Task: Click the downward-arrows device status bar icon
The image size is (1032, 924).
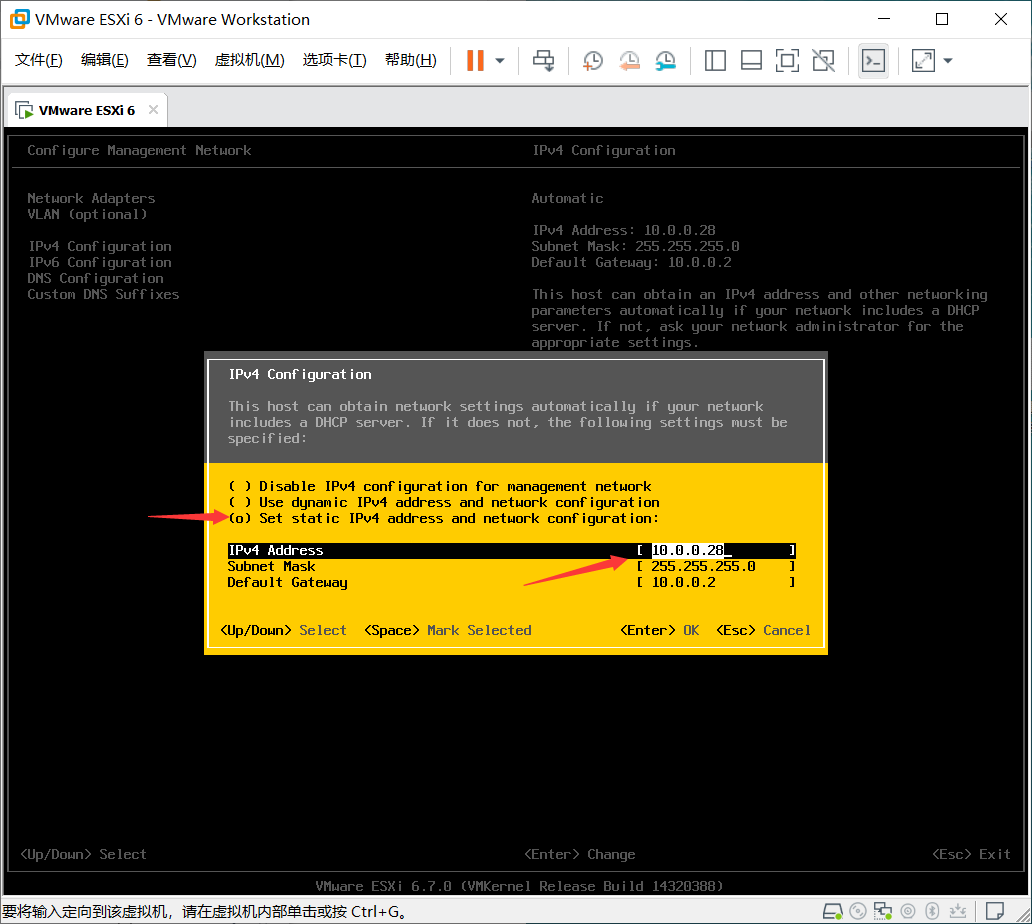Action: pos(958,911)
